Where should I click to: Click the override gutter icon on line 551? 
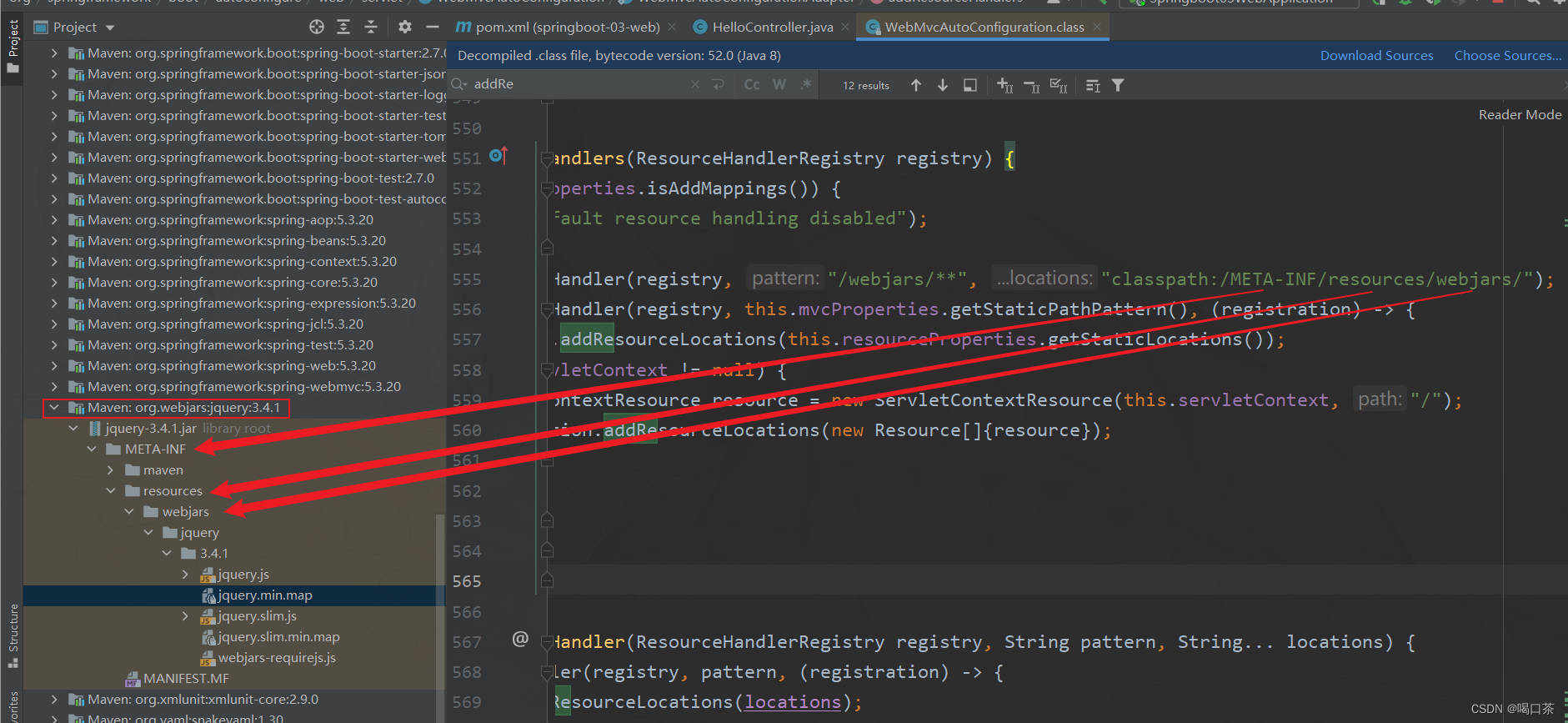pos(498,155)
